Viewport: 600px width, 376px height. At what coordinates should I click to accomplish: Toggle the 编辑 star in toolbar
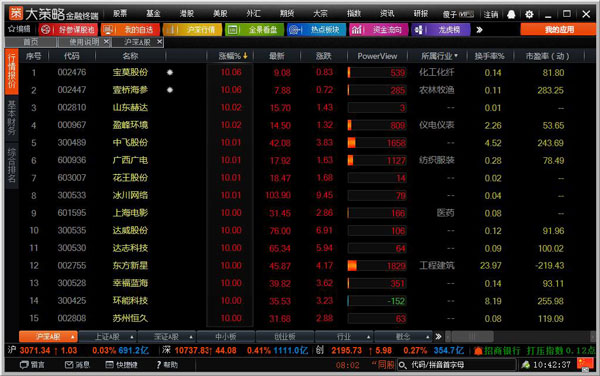click(x=11, y=29)
